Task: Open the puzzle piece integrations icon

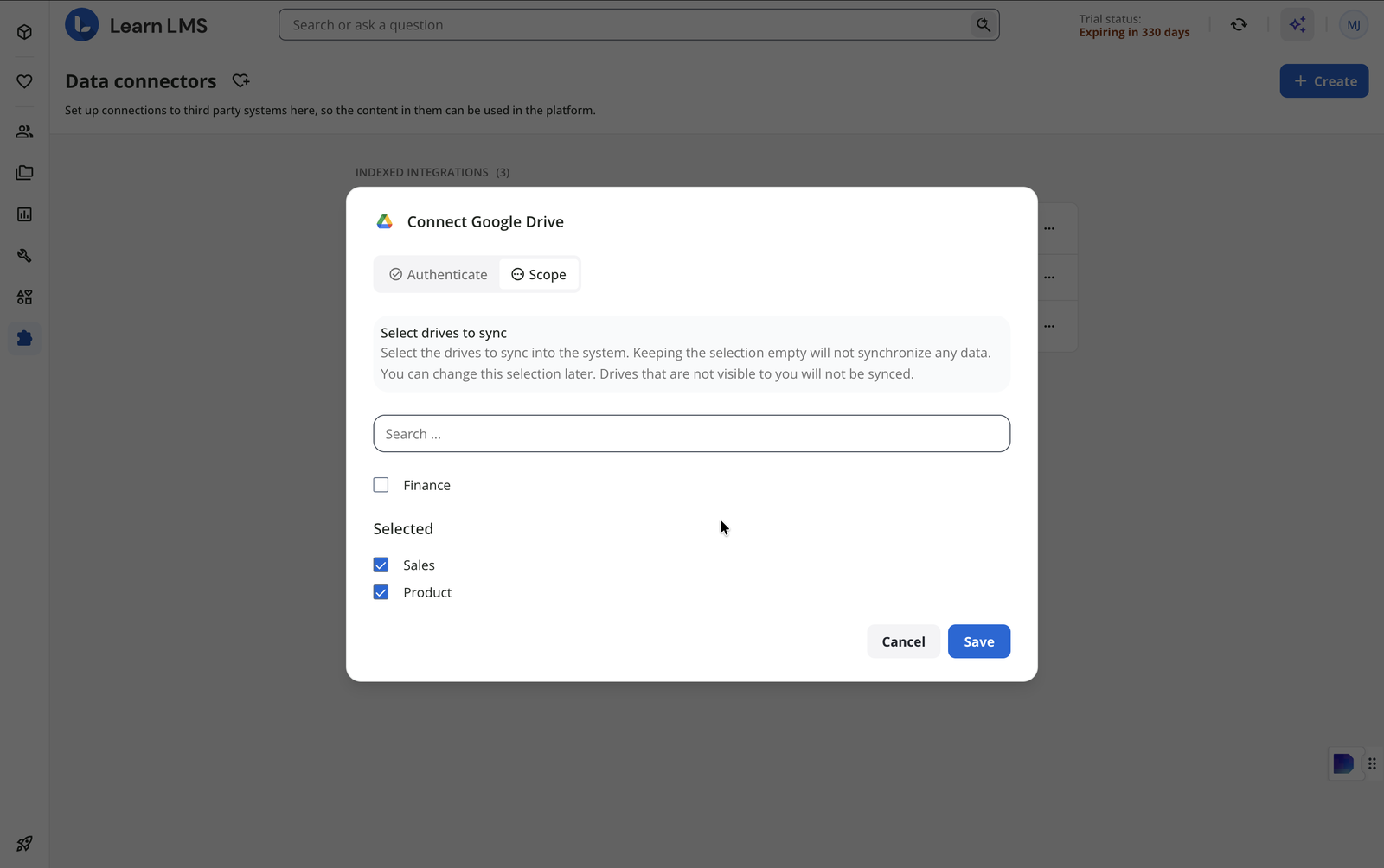Action: [24, 338]
